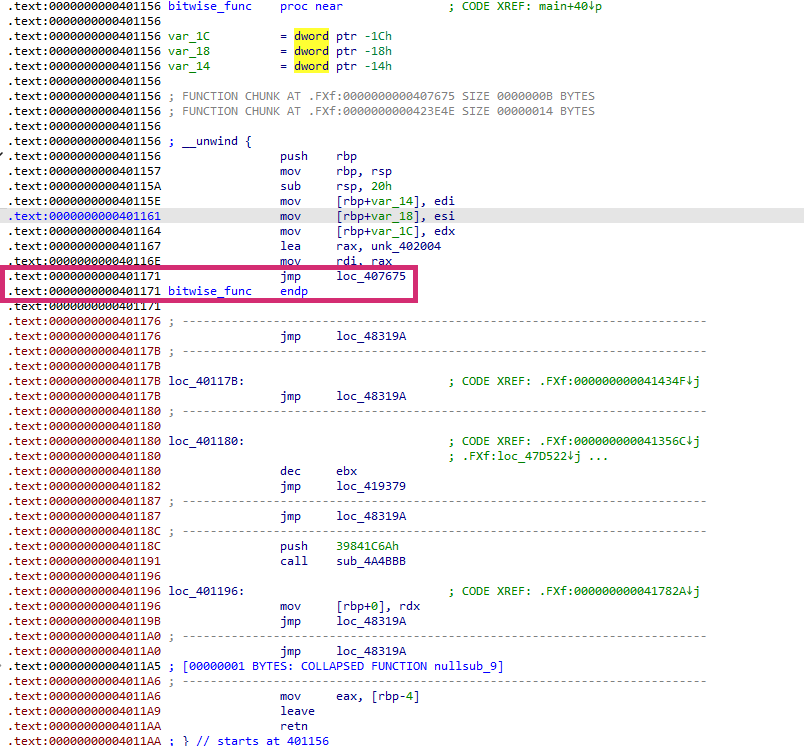Follow xref .FXf:loc_47D522
Image resolution: width=804 pixels, height=746 pixels.
click(521, 456)
